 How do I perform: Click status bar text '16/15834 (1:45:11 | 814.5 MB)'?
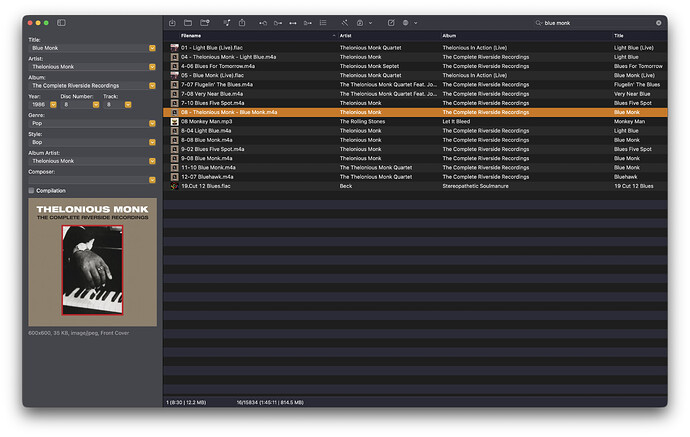tap(270, 402)
